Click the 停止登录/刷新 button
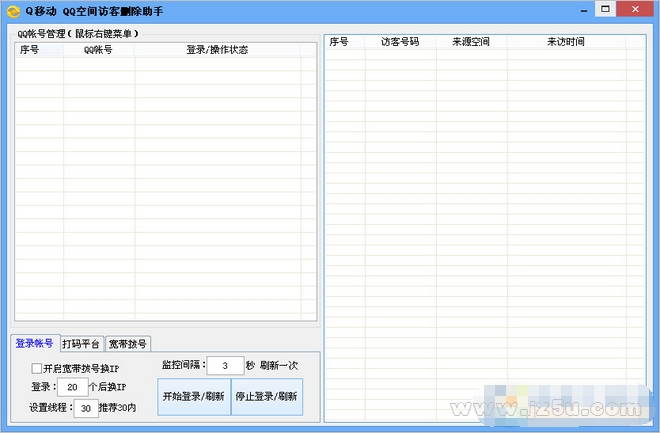Image resolution: width=660 pixels, height=433 pixels. pos(266,396)
